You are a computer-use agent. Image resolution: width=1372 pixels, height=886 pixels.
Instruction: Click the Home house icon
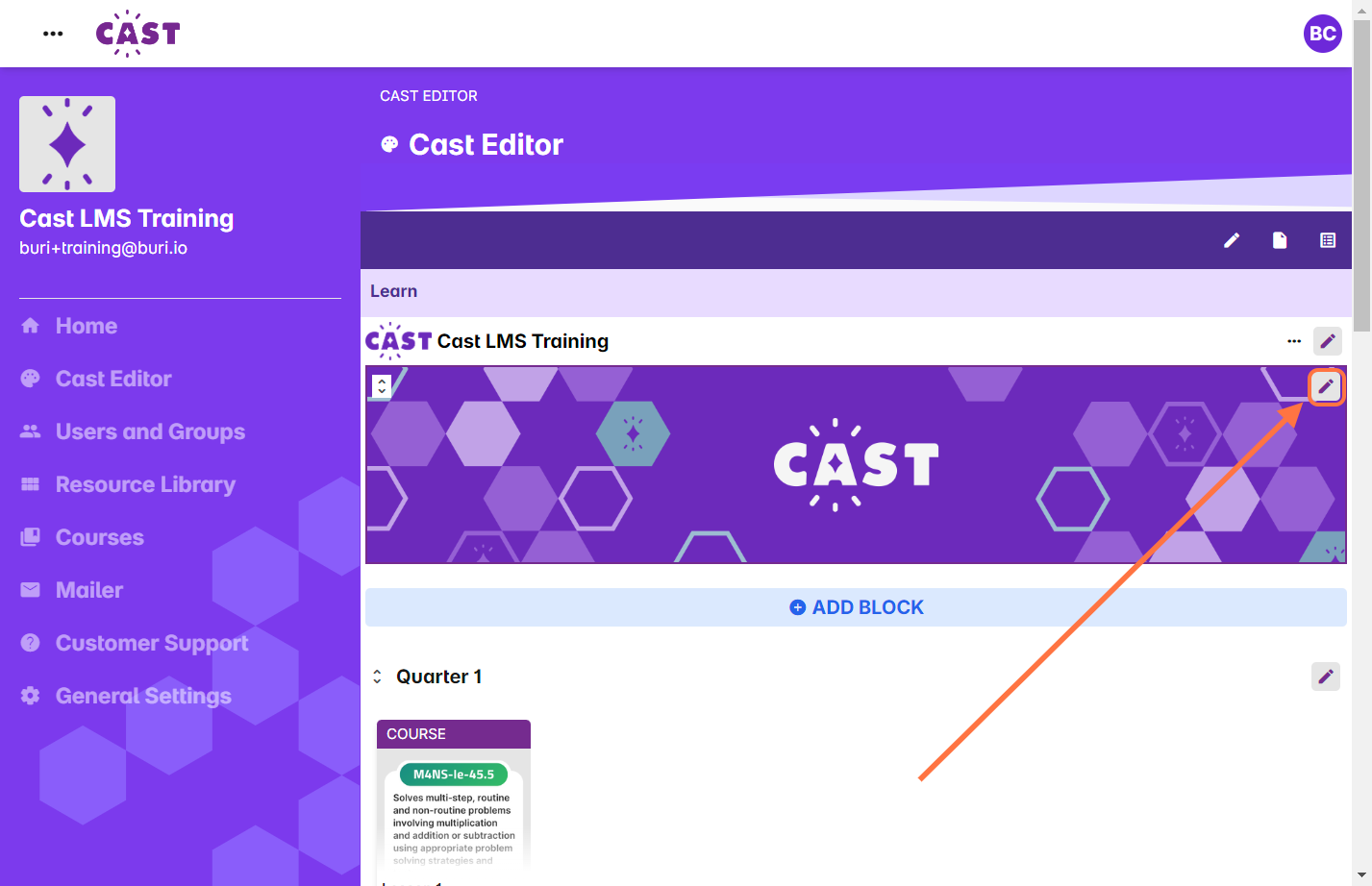point(31,326)
